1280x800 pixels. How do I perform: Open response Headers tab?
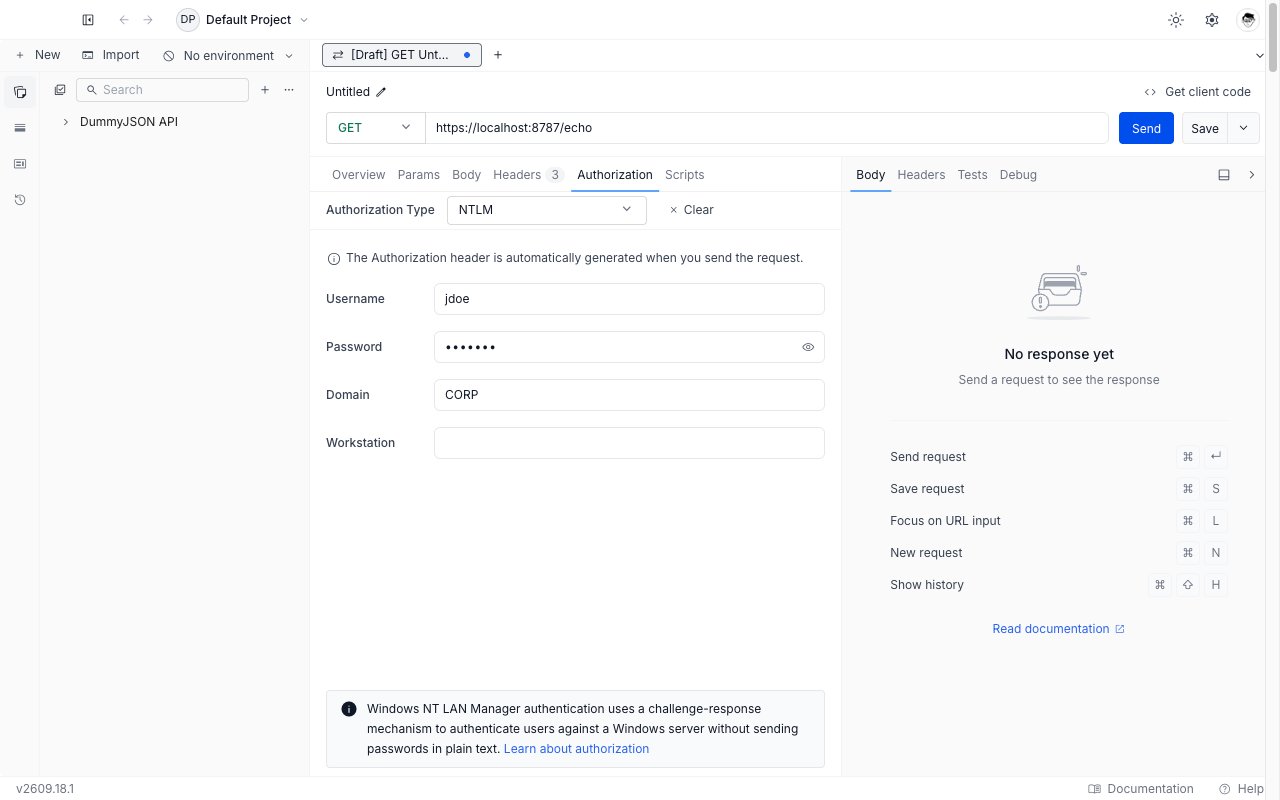(x=921, y=175)
